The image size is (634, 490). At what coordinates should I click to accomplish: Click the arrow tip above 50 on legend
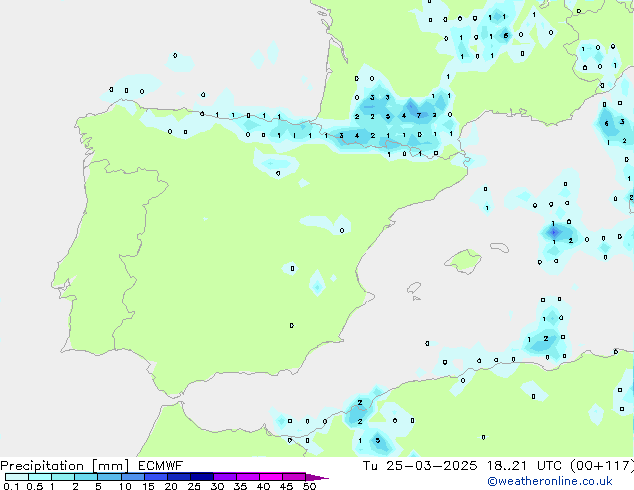coord(317,477)
